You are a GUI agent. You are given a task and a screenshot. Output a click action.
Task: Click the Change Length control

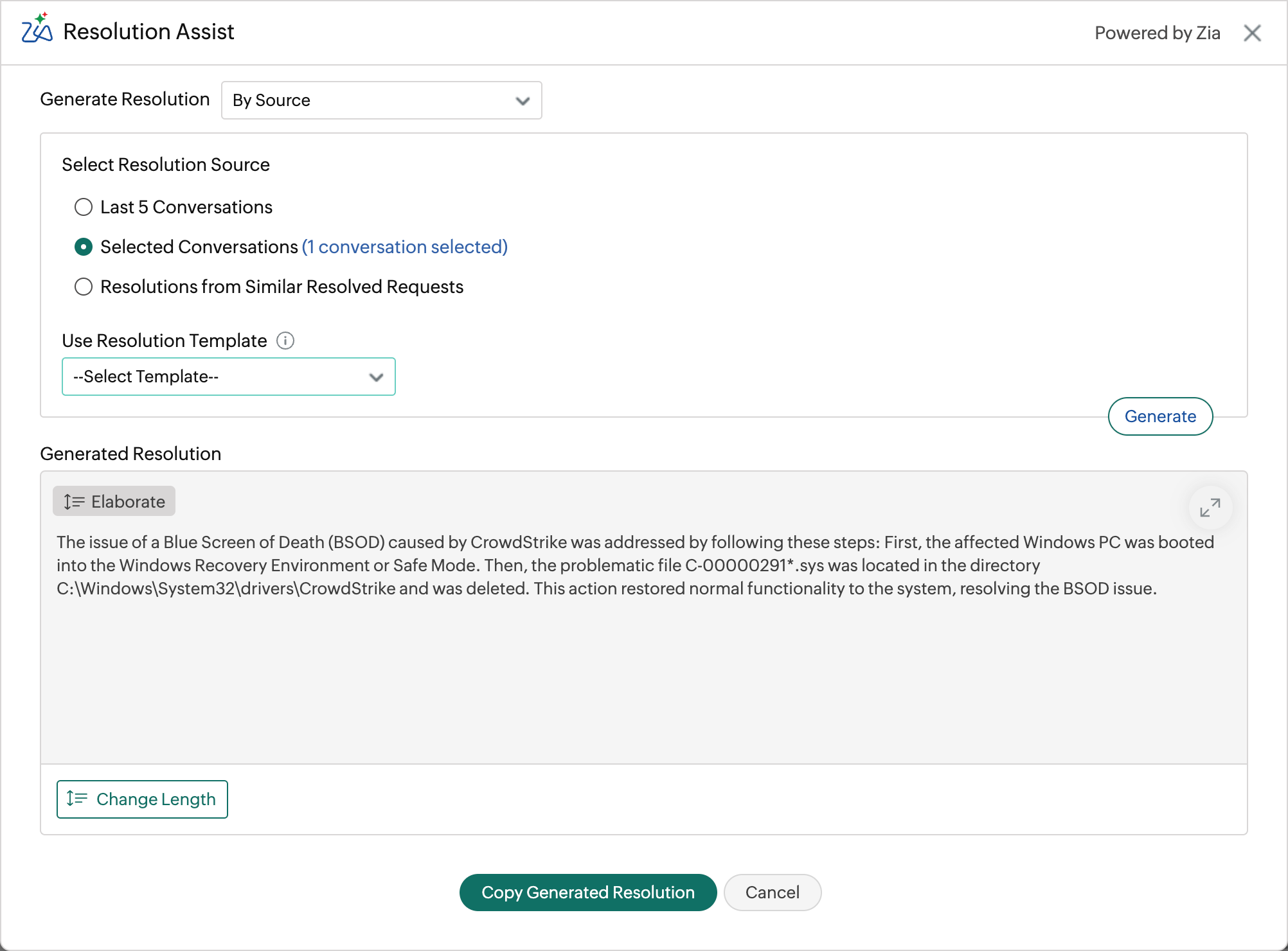click(x=142, y=799)
